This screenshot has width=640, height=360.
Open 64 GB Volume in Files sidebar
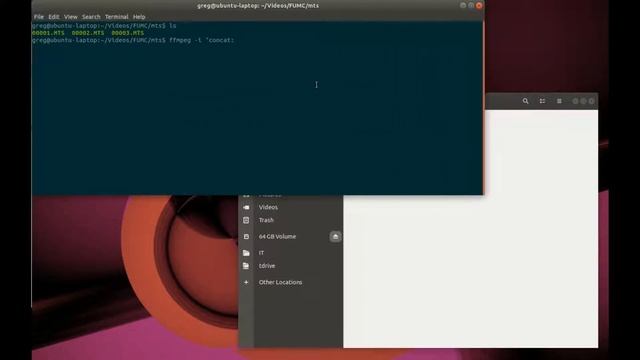277,236
